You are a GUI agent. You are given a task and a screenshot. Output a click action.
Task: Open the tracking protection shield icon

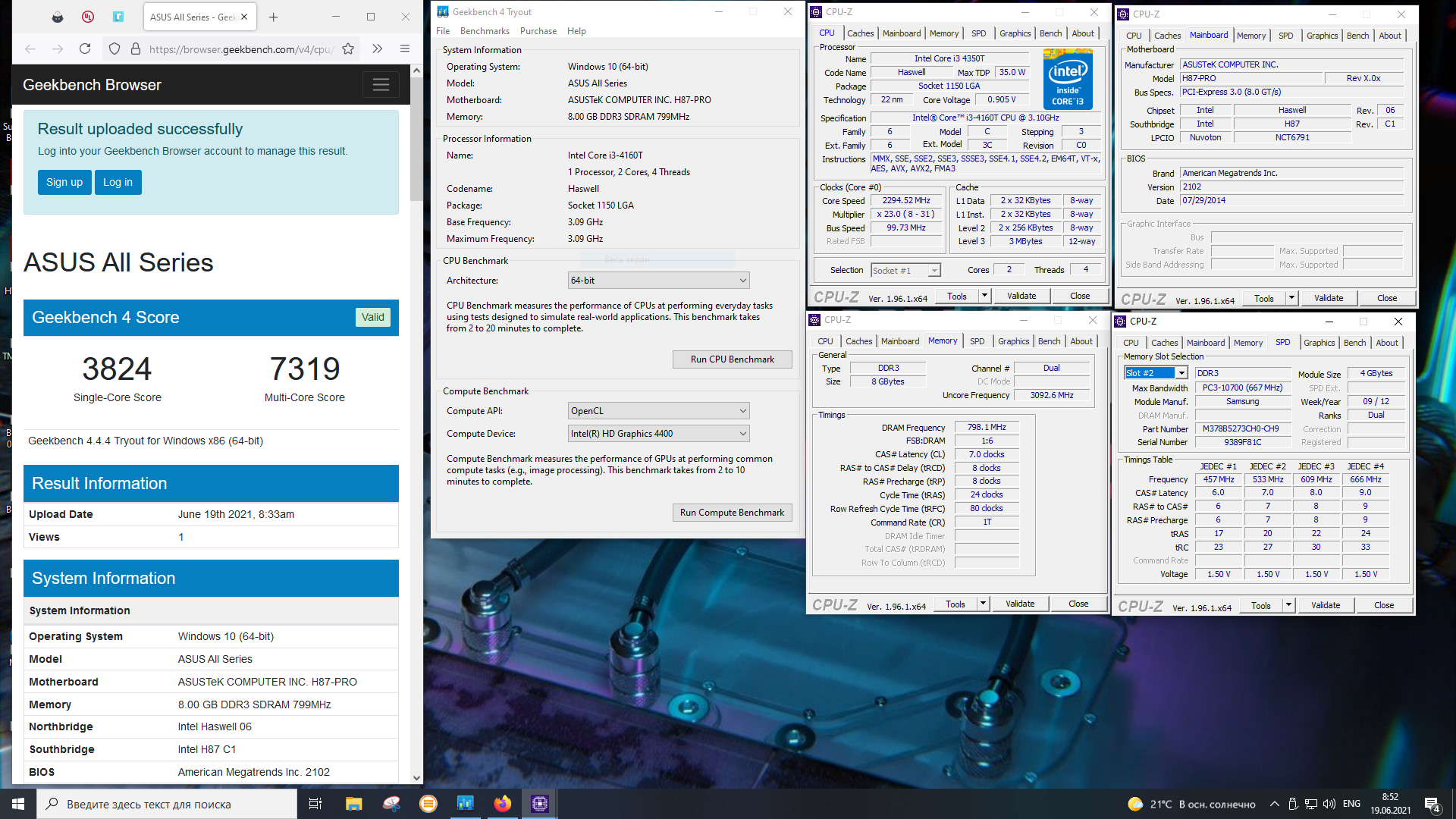(115, 49)
